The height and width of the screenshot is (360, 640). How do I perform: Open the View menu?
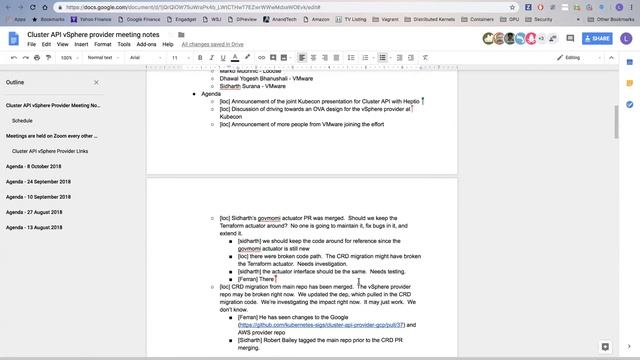(62, 44)
